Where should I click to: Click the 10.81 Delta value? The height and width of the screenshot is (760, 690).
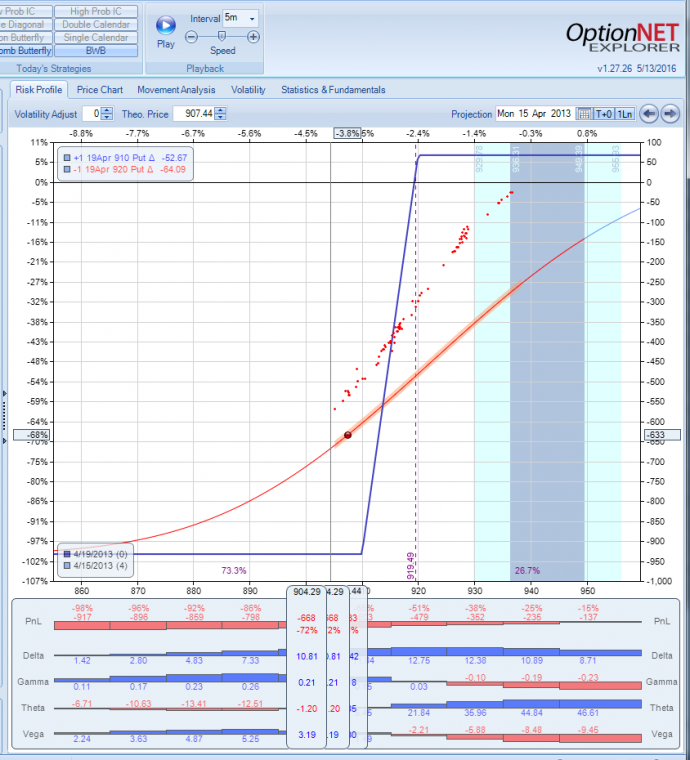[307, 656]
